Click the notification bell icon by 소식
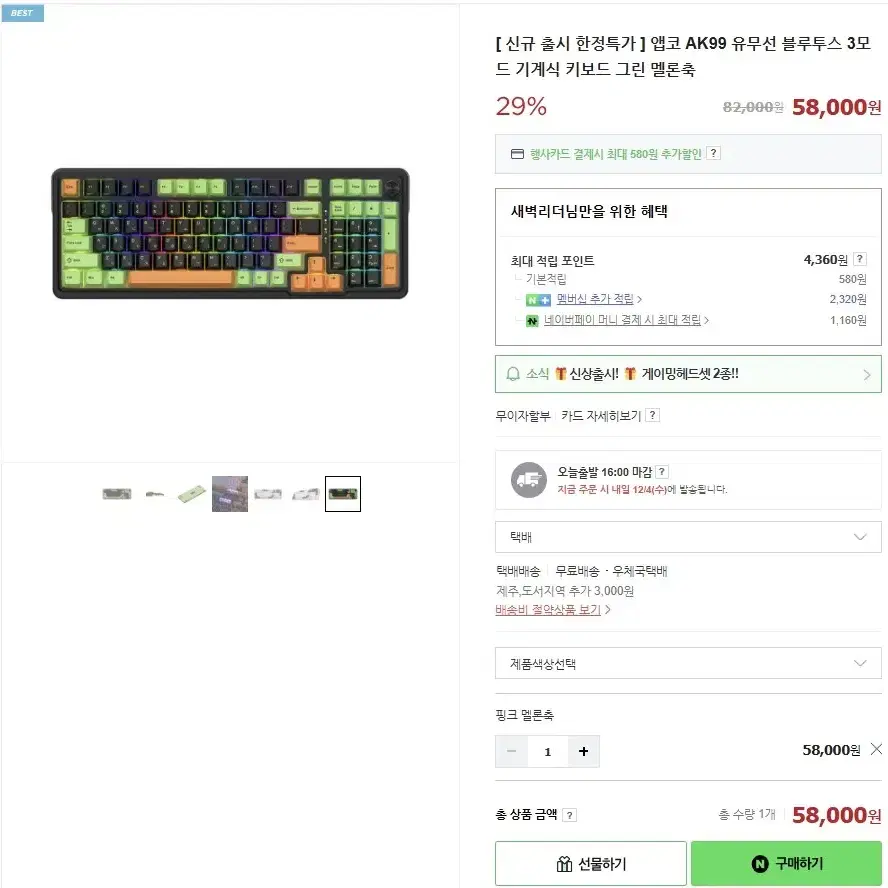Image resolution: width=888 pixels, height=888 pixels. tap(513, 374)
